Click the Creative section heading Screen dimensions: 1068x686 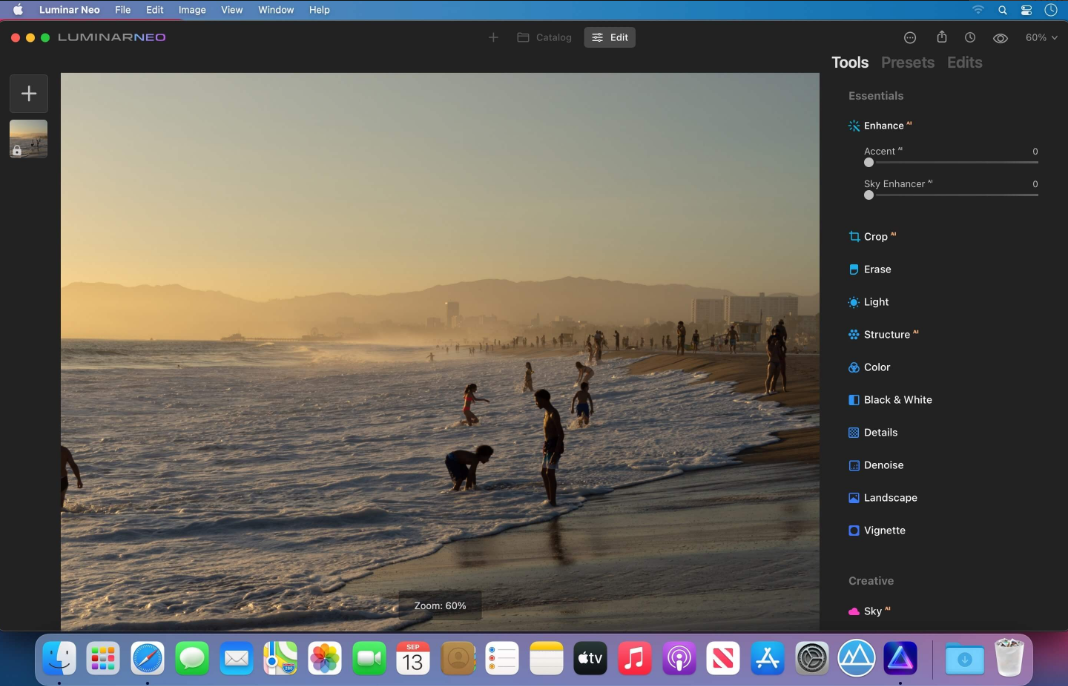[x=870, y=582]
